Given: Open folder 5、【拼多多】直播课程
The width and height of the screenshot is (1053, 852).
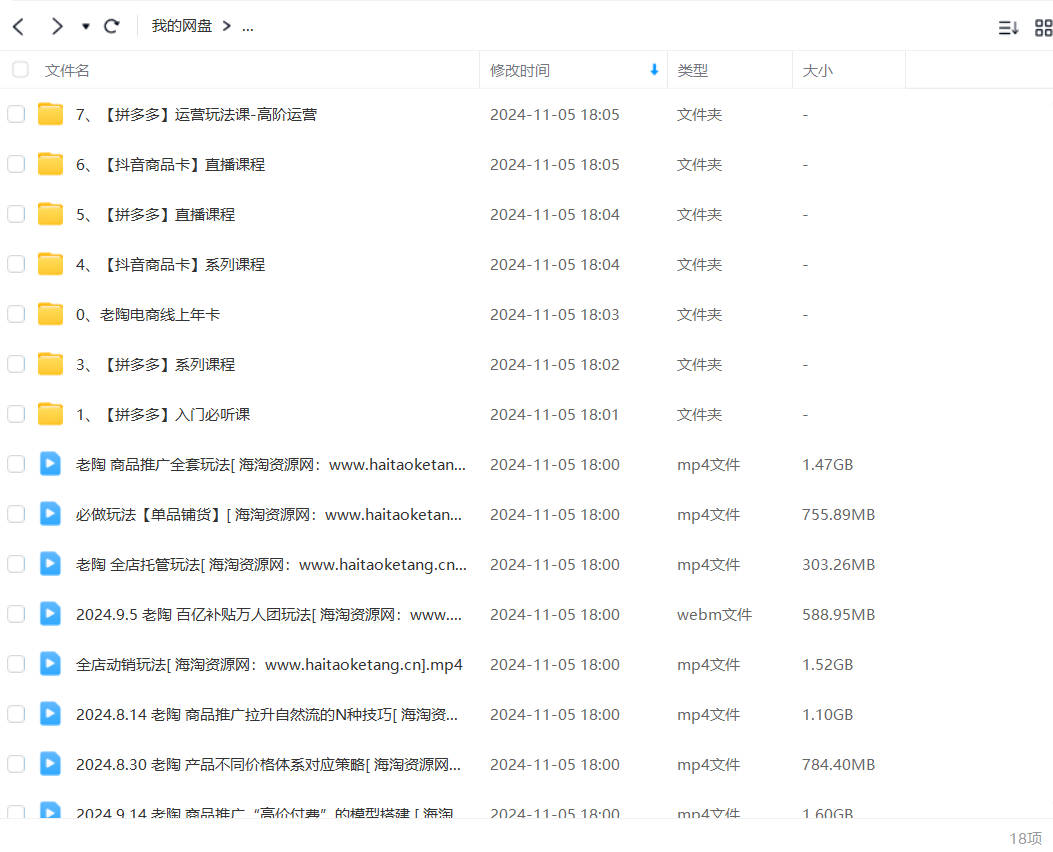Looking at the screenshot, I should (155, 215).
